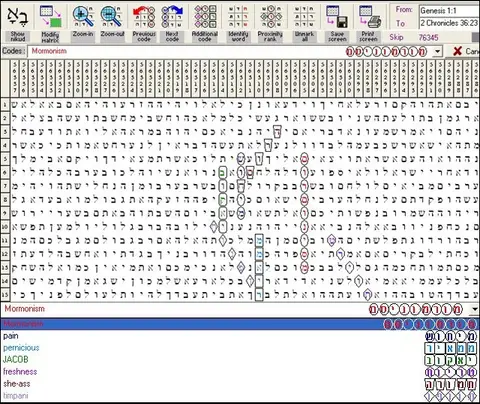Click the Zoom-out magnifier icon
Screen dimensions: 480x404
pyautogui.click(x=111, y=16)
